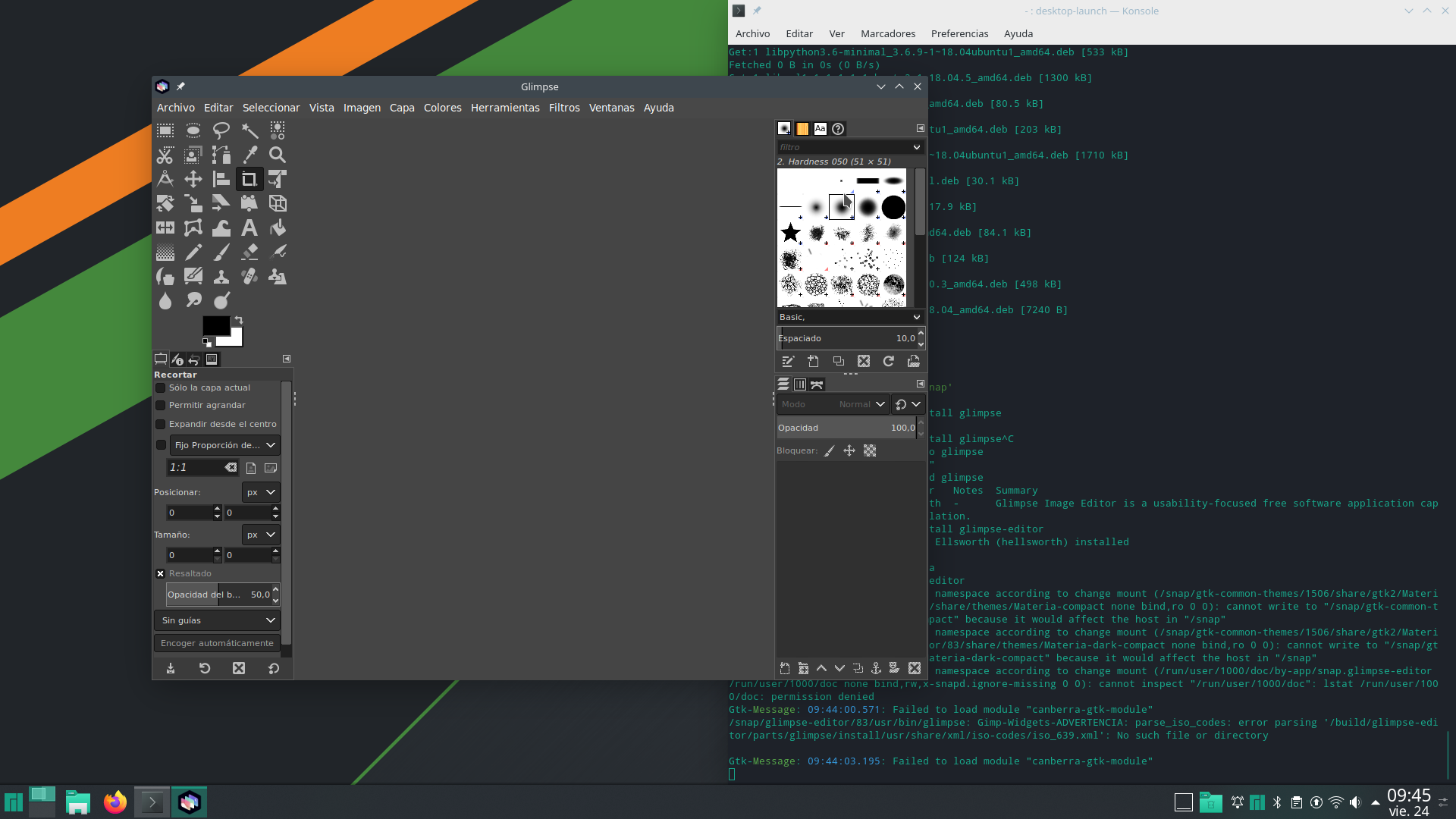Select the Pencil tool

pos(193,252)
